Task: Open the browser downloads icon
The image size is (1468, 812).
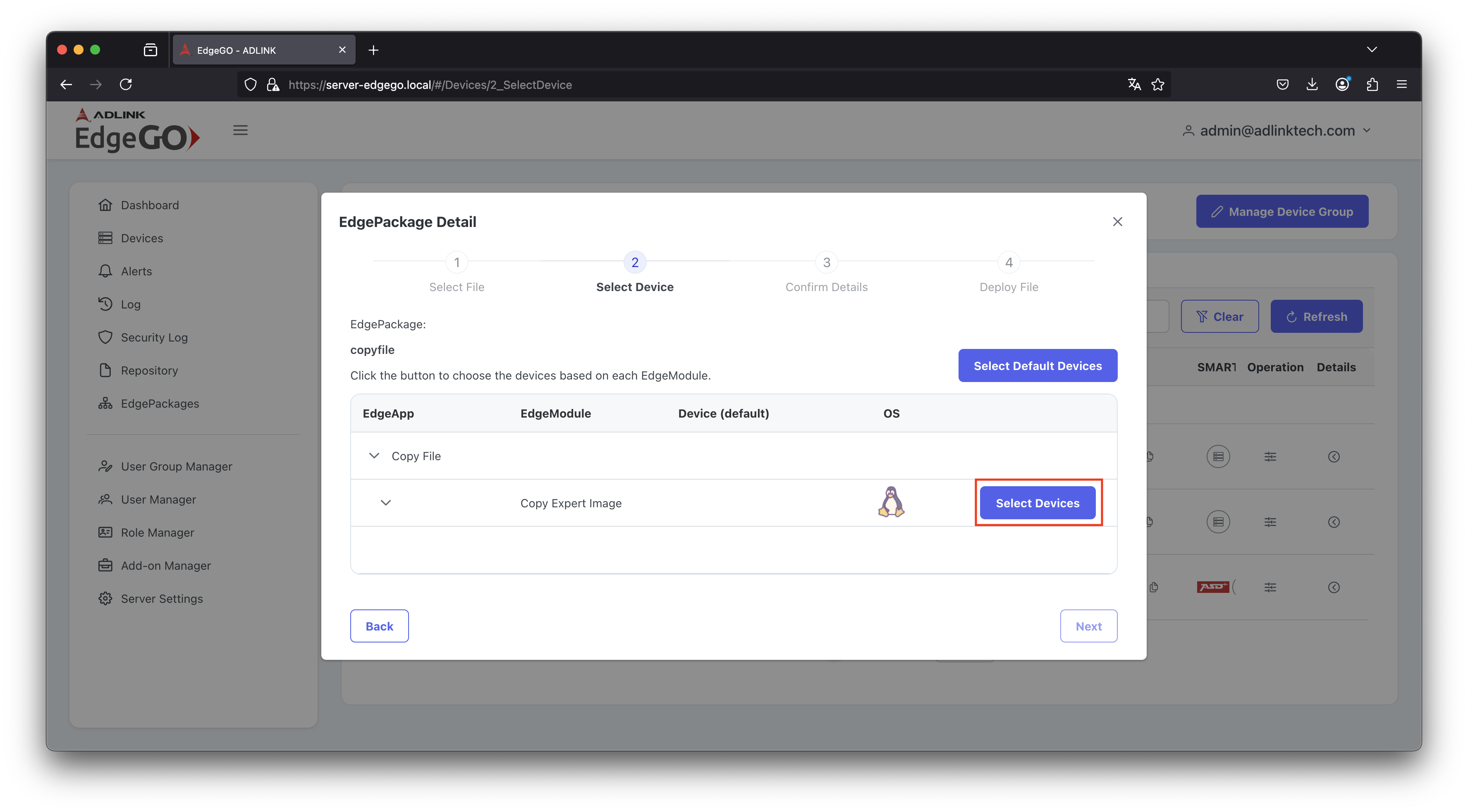Action: pyautogui.click(x=1312, y=84)
